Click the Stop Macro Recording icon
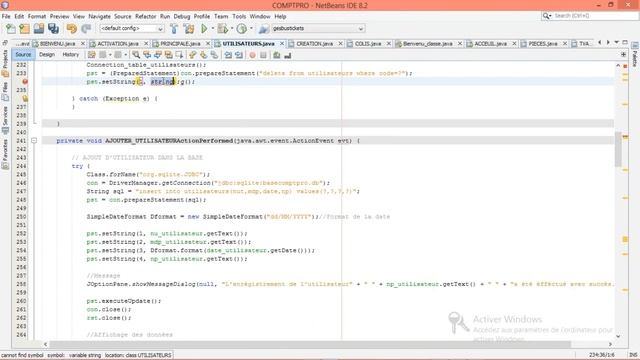The height and width of the screenshot is (360, 640). click(x=263, y=55)
